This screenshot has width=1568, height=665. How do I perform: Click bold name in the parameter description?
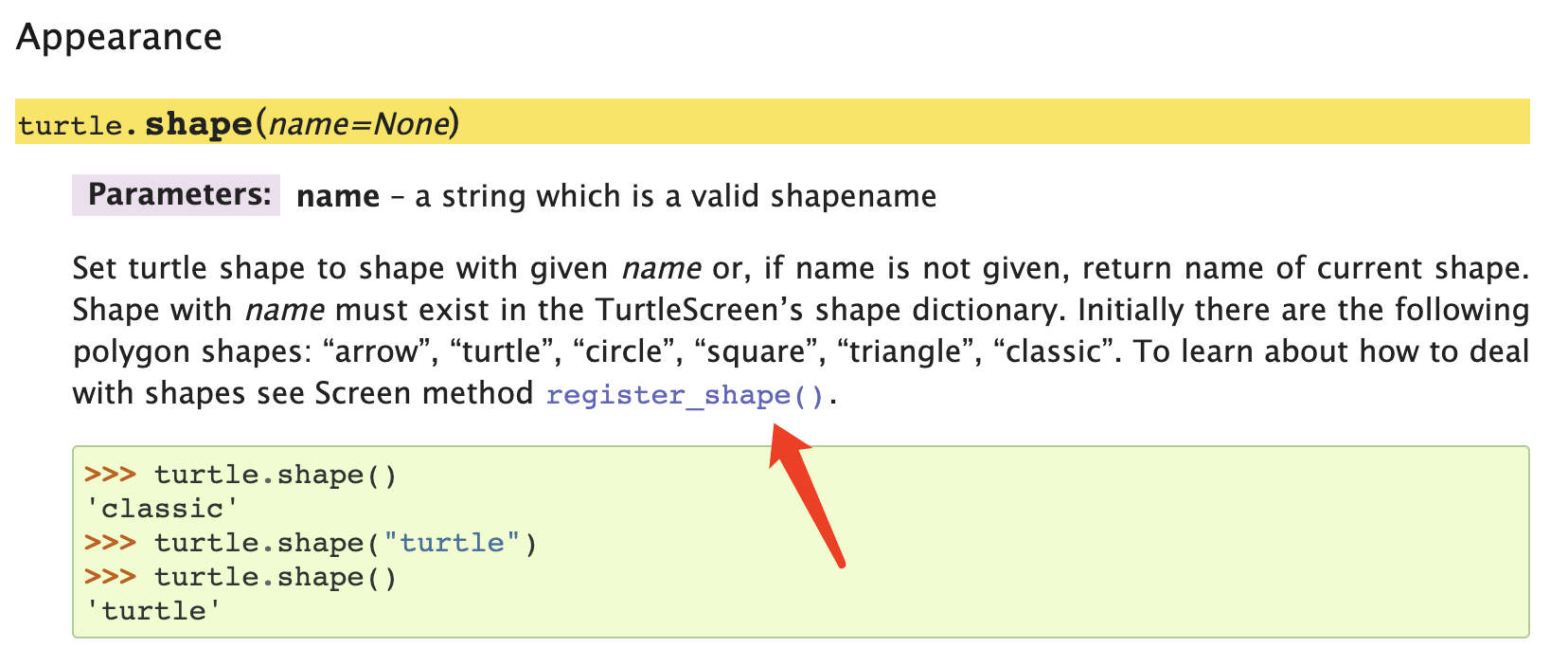[x=337, y=196]
